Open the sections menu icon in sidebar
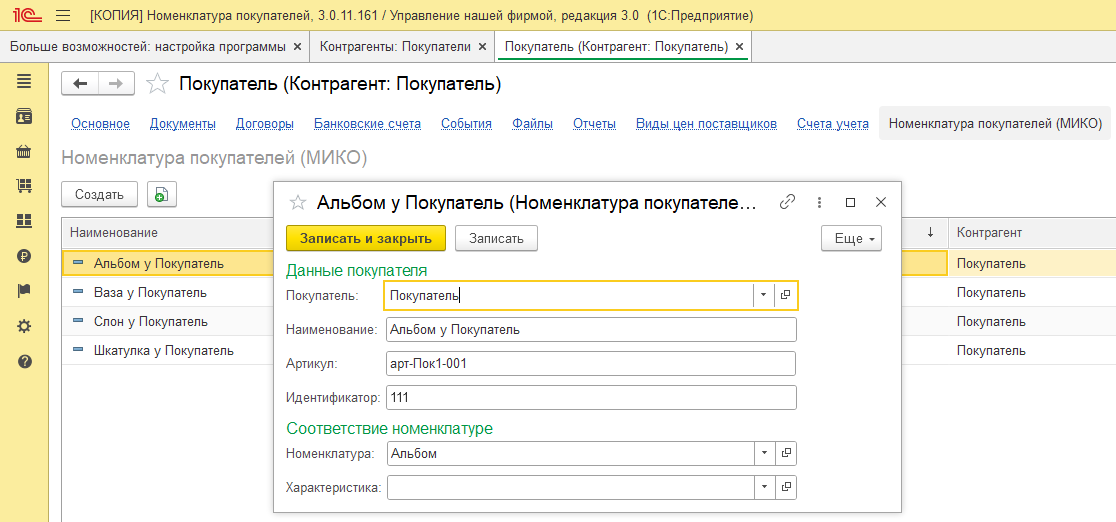Screen dimensions: 1116x522 pyautogui.click(x=24, y=82)
